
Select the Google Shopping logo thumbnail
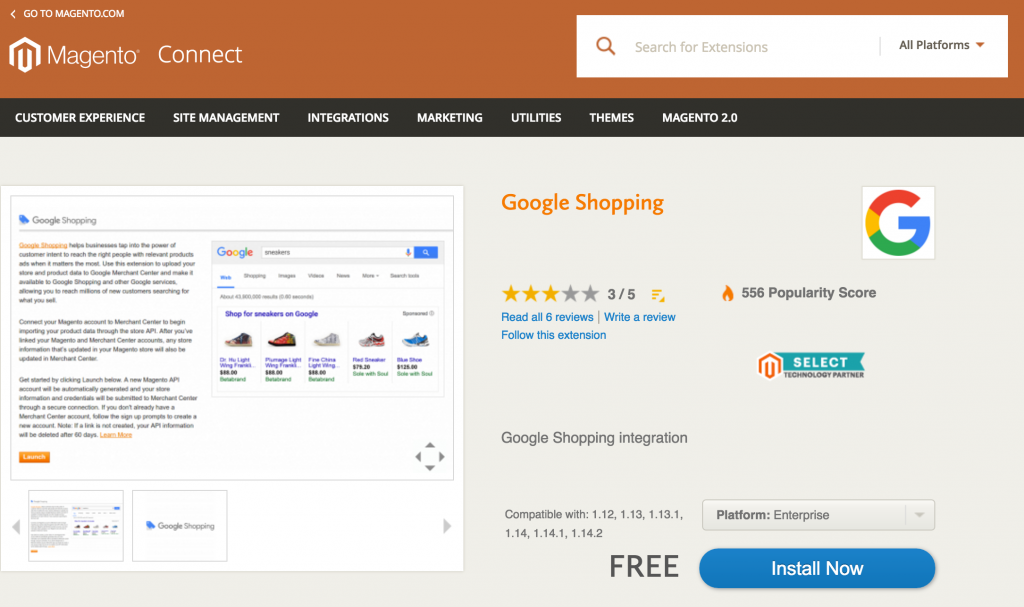click(x=180, y=526)
